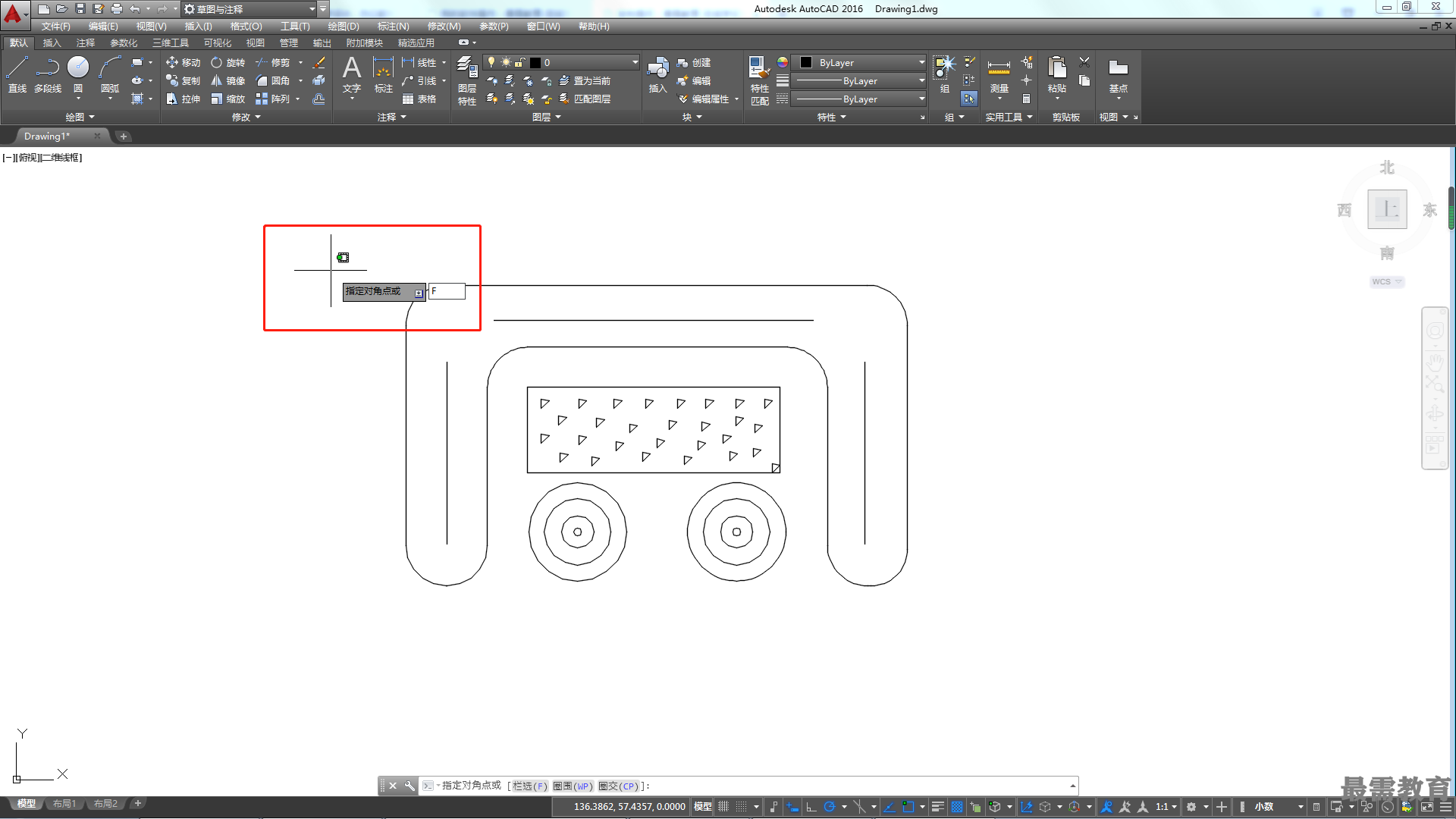Open 图层特性 (Layer Properties) manager

467,80
